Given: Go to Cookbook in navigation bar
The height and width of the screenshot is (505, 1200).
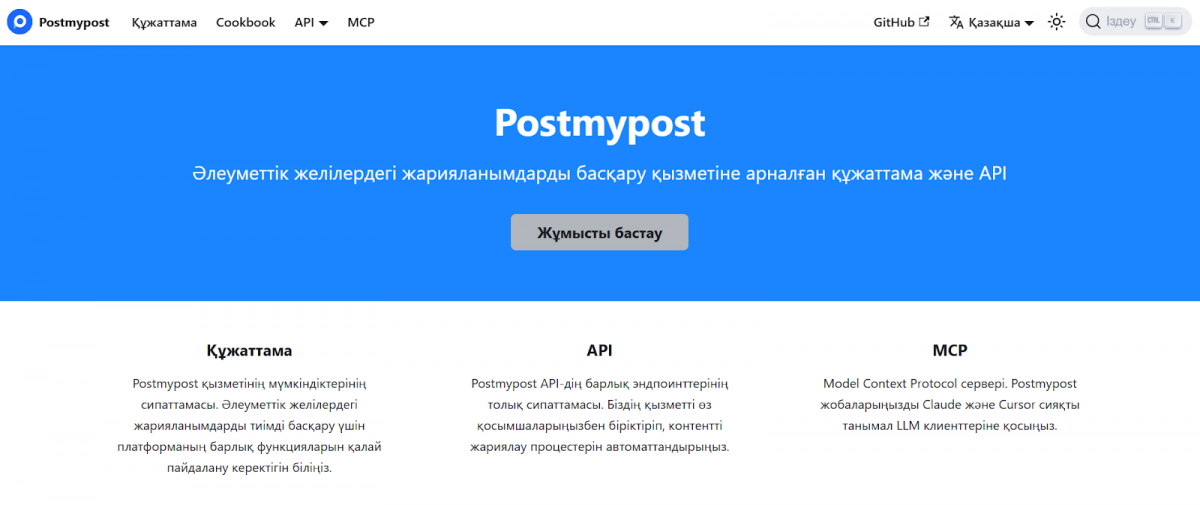Looking at the screenshot, I should click(x=245, y=22).
